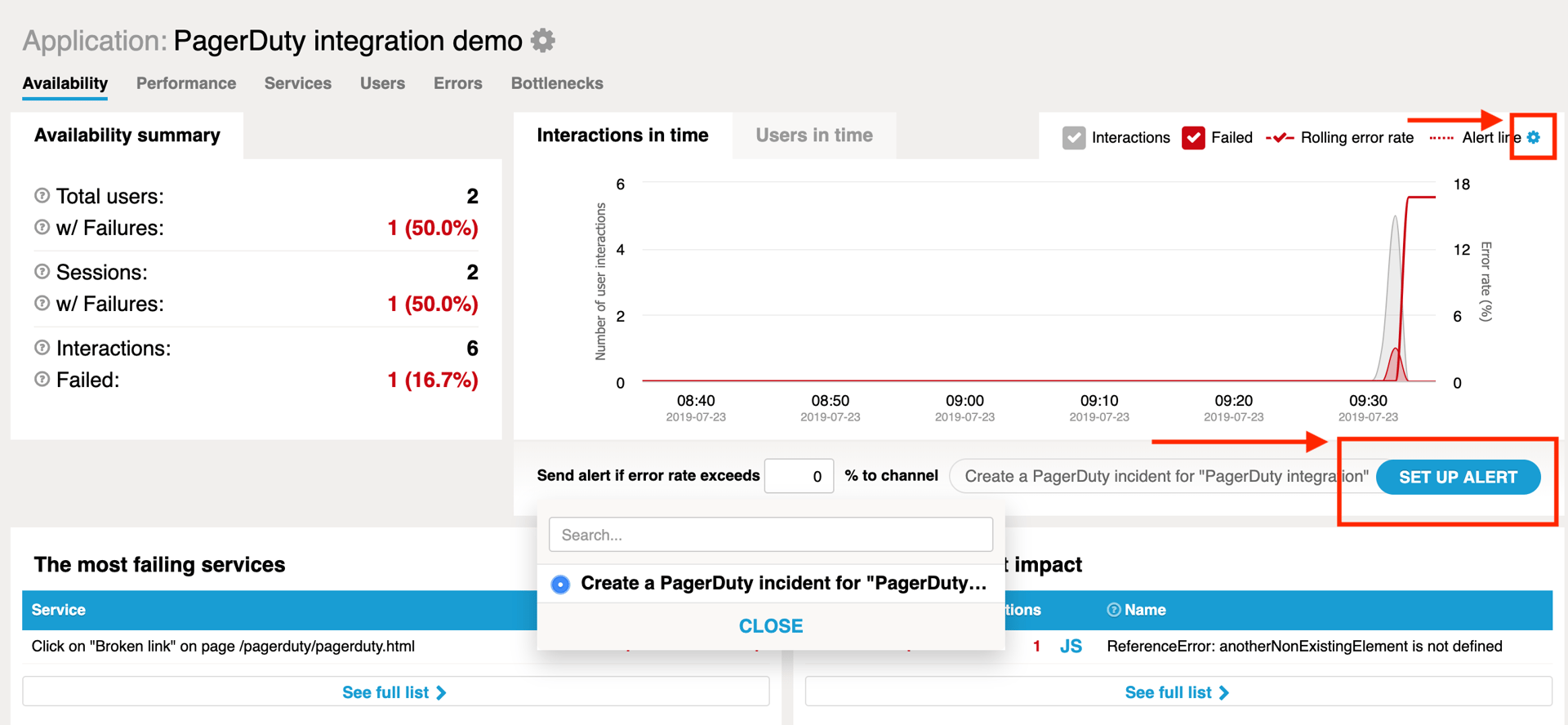Switch to Users in time tab
The height and width of the screenshot is (725, 1568).
(x=813, y=136)
